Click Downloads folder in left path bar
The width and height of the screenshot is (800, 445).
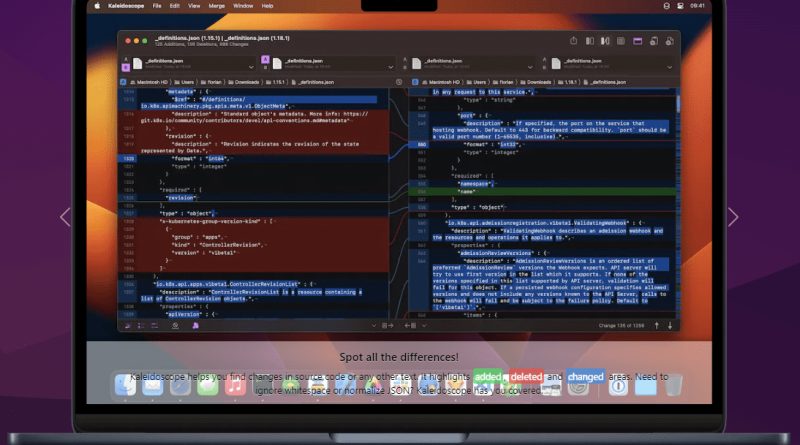coord(244,82)
